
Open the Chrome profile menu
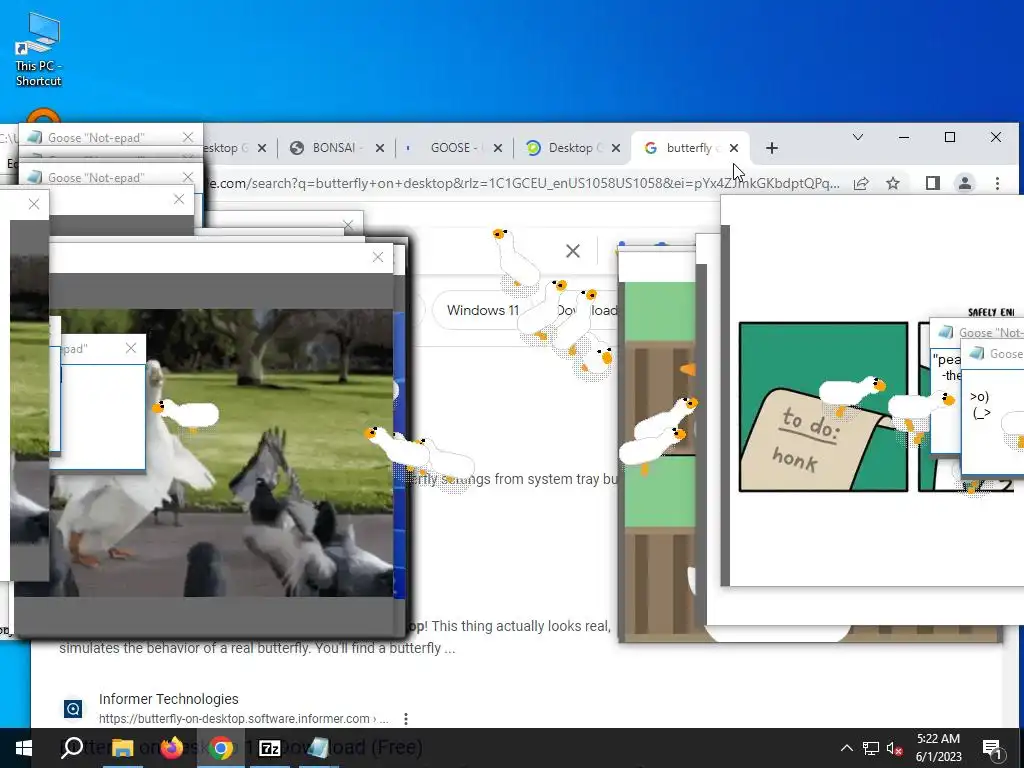point(965,184)
